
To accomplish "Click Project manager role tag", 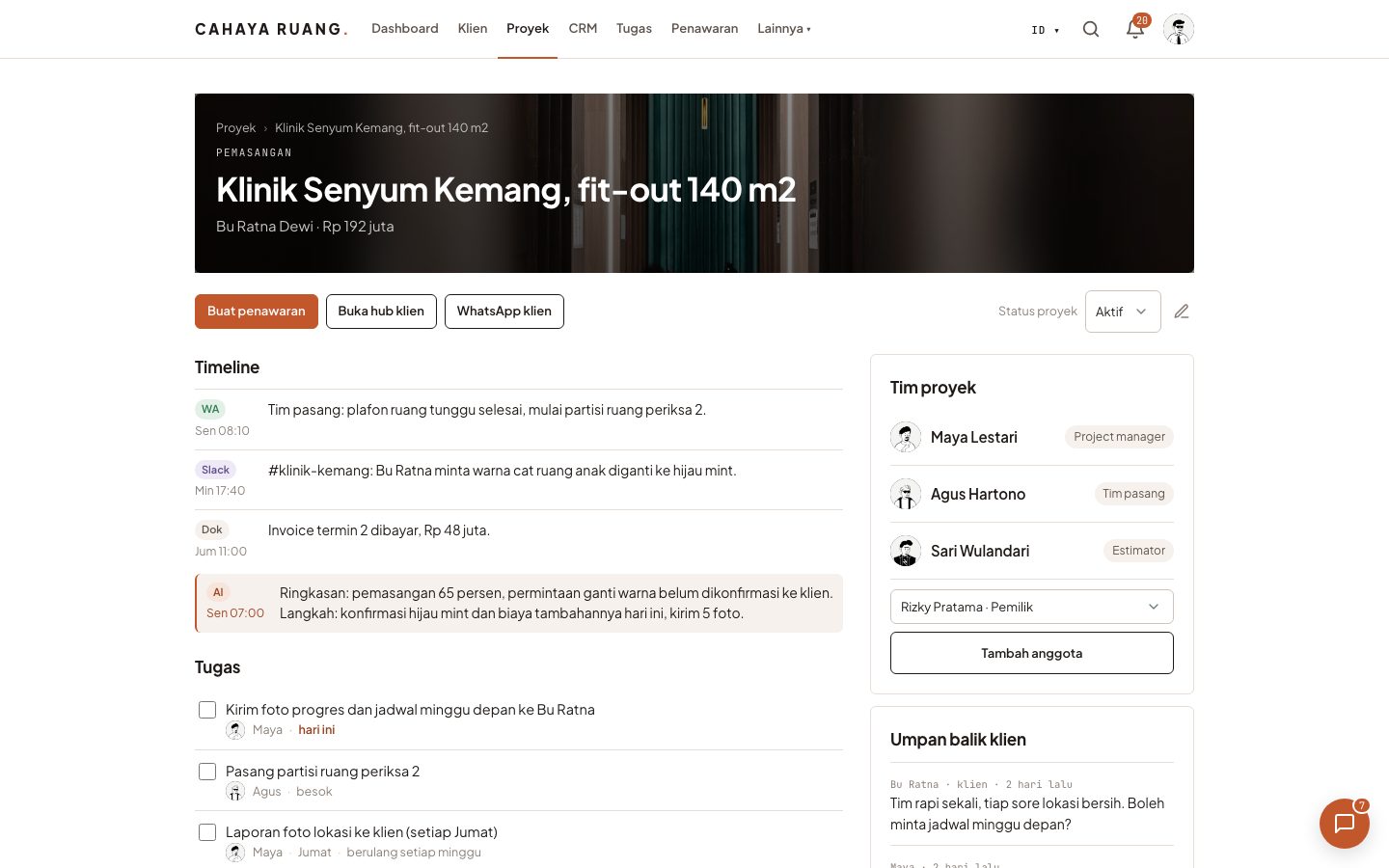I will click(1119, 437).
